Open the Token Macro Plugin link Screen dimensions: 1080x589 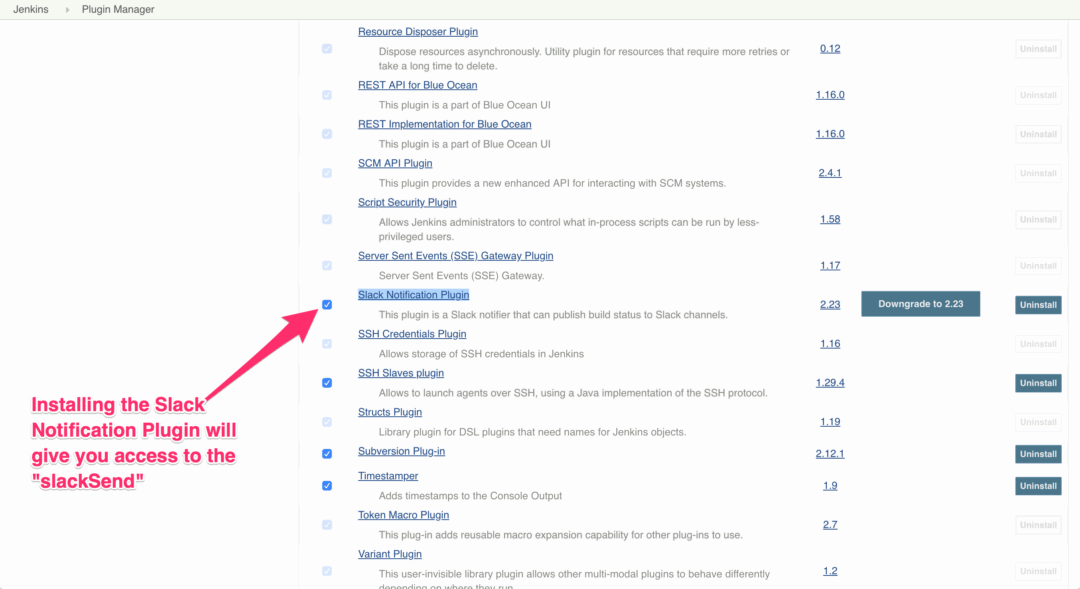403,515
